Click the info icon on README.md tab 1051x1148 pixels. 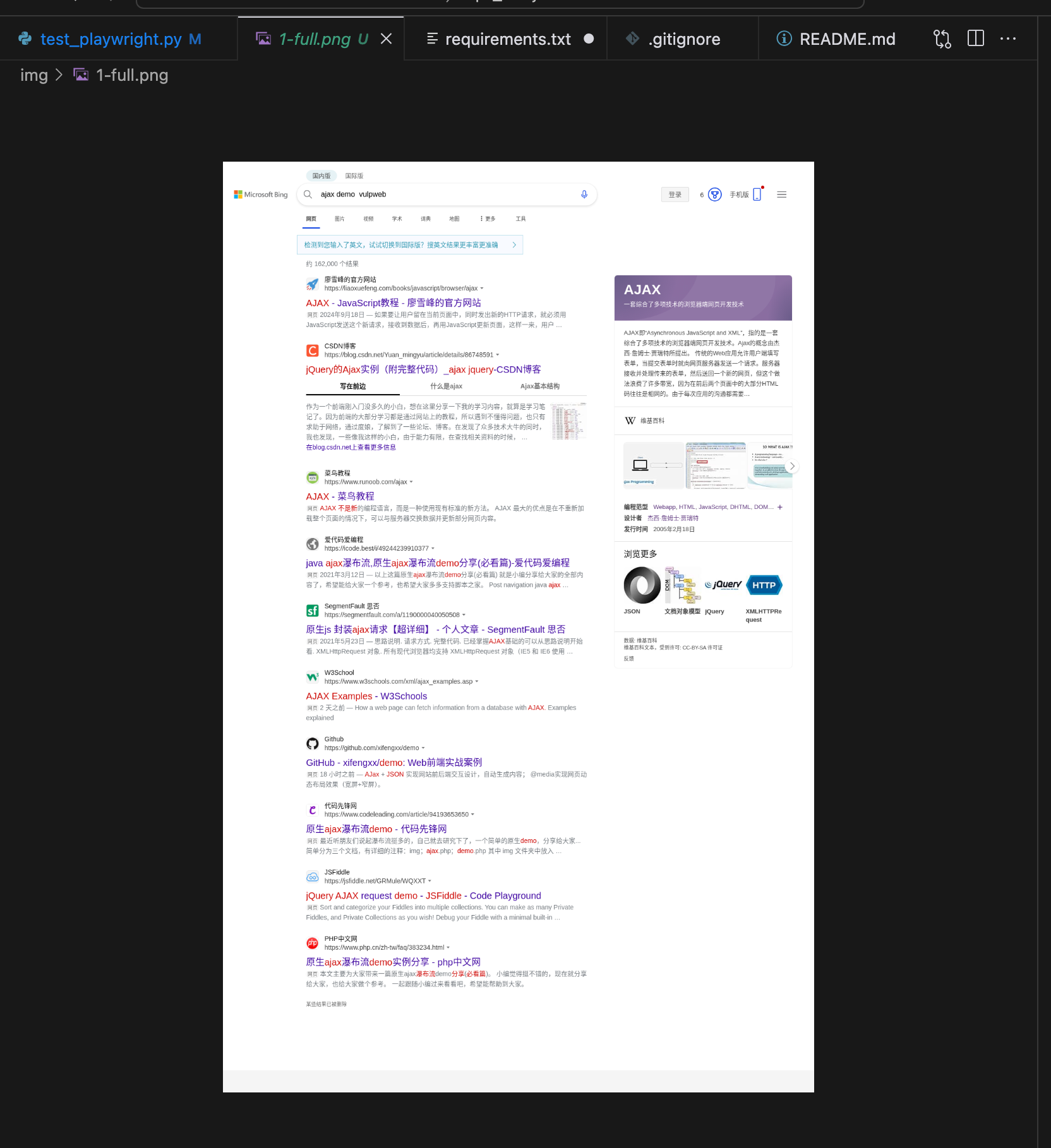pyautogui.click(x=784, y=39)
